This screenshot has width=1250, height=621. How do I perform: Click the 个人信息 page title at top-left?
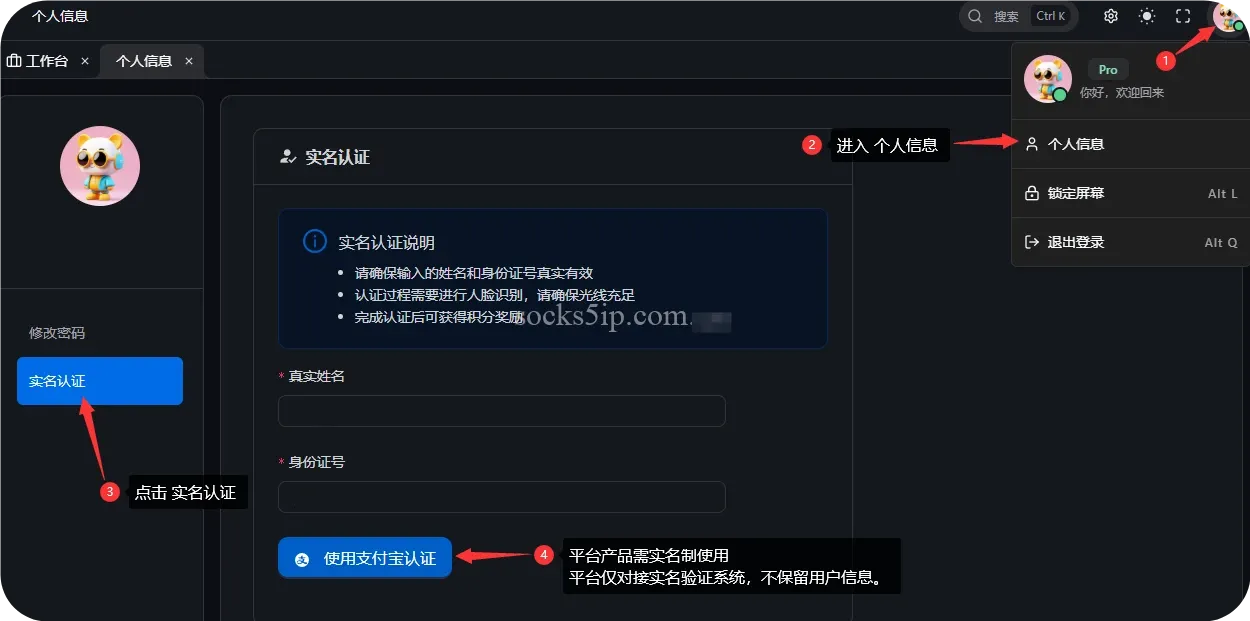tap(60, 16)
